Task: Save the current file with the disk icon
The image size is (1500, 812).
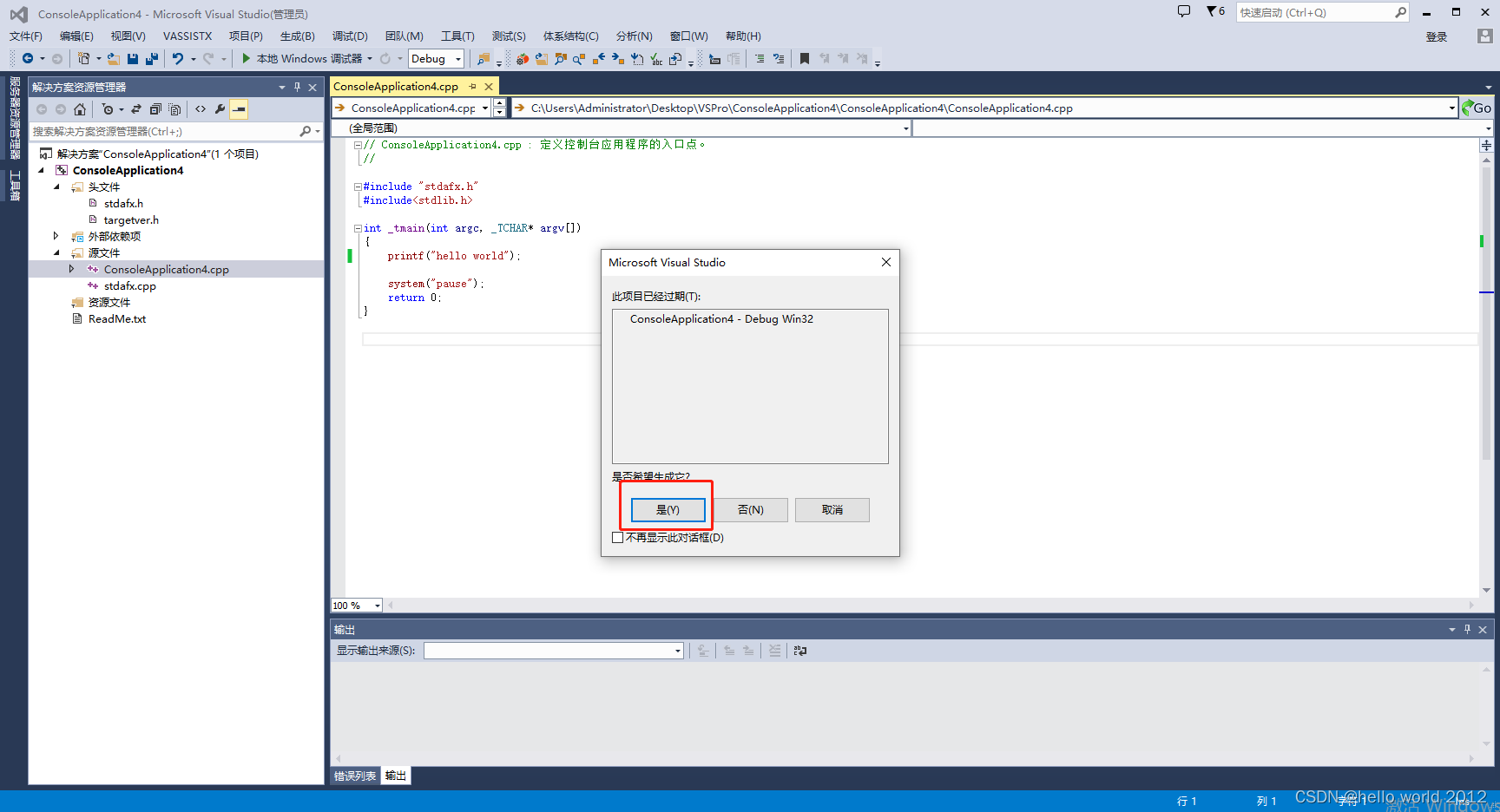Action: pos(133,59)
